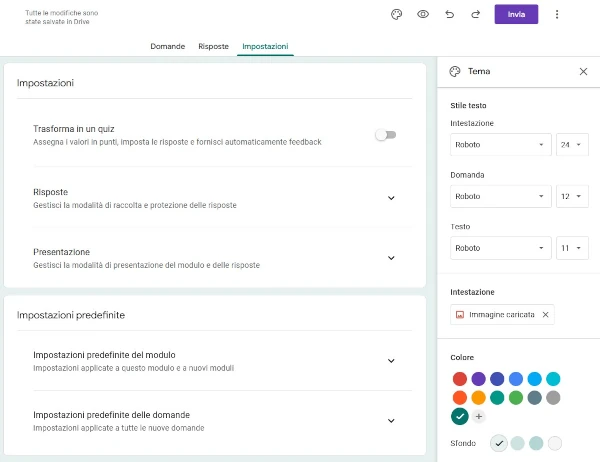The height and width of the screenshot is (462, 600).
Task: Open the three-dot more options menu
Action: [557, 15]
